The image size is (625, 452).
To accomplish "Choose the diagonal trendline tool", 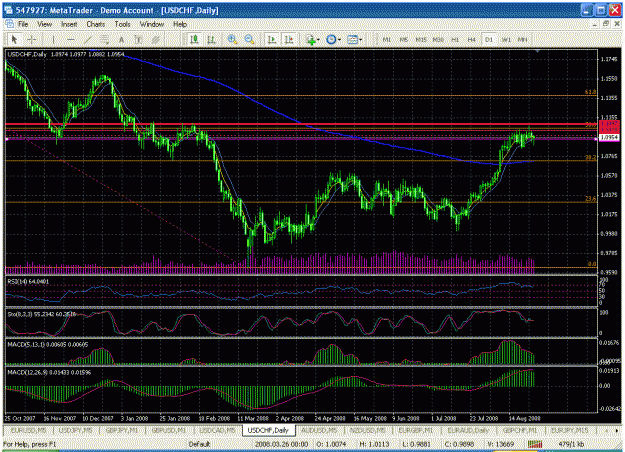I will click(88, 39).
